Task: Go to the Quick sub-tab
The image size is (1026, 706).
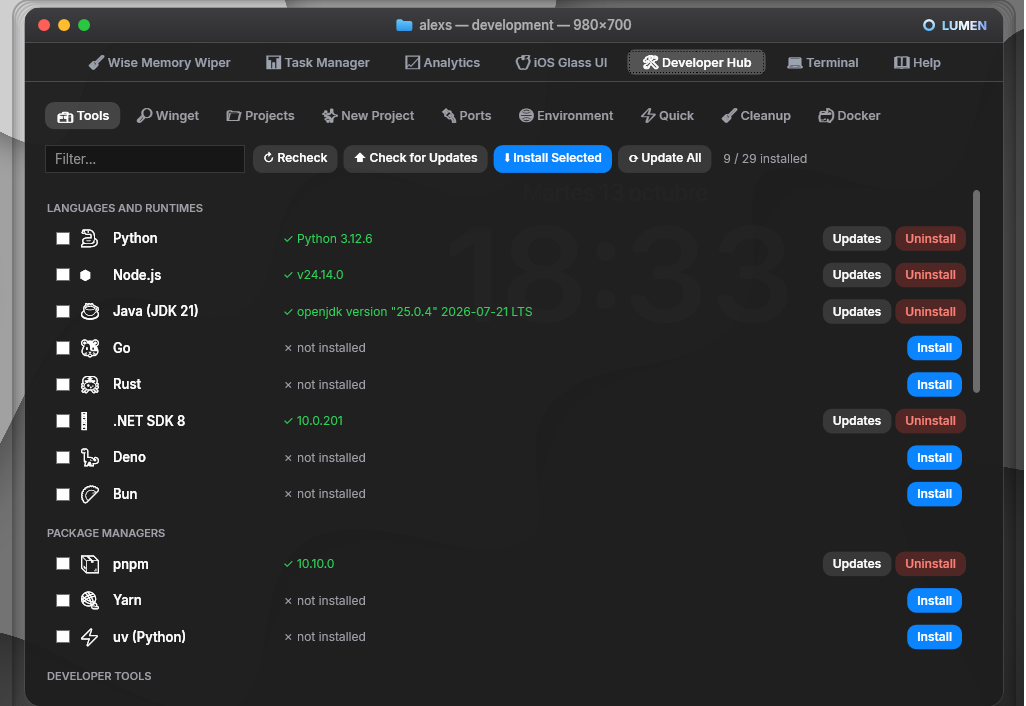Action: pos(667,116)
